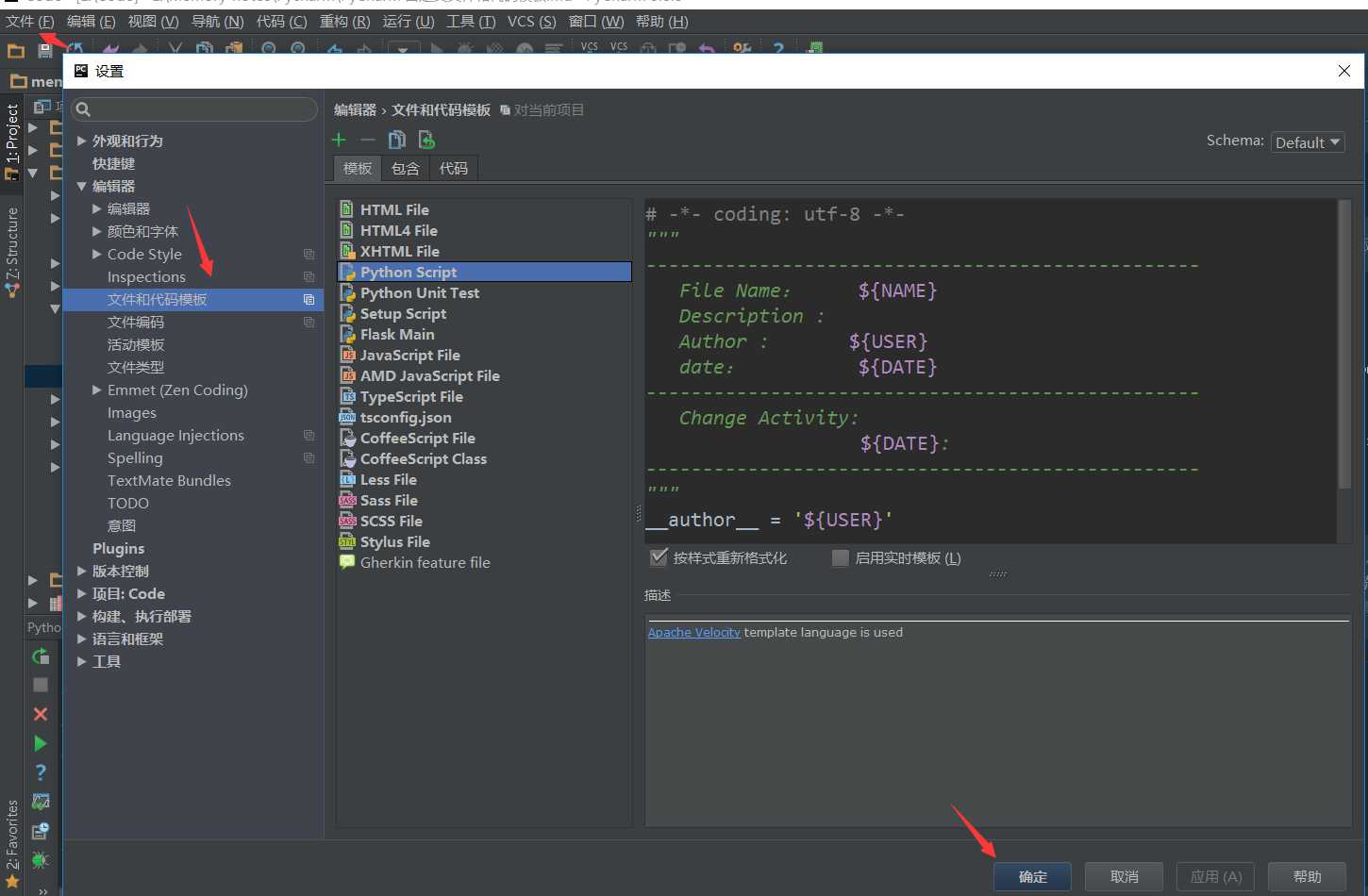Open 重构 (R) menu

tap(344, 21)
